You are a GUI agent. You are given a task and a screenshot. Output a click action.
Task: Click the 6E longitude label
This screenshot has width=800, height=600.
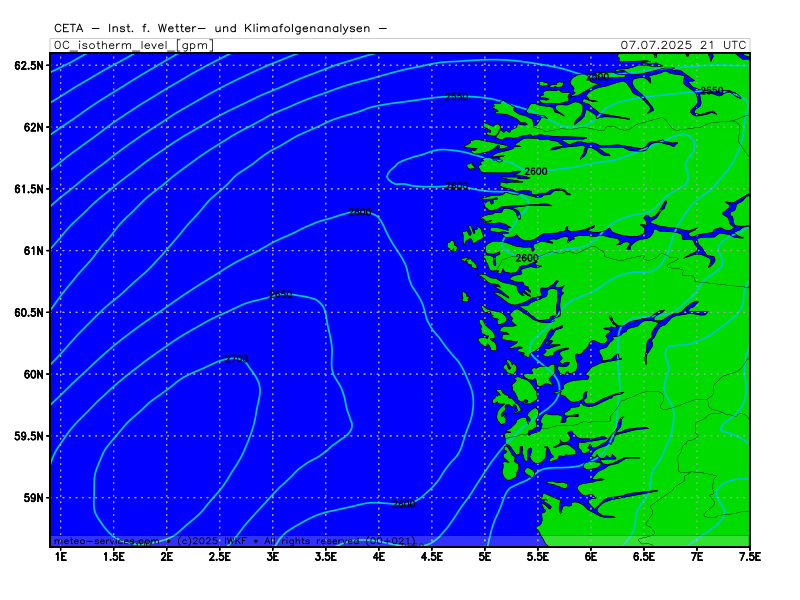(x=591, y=557)
